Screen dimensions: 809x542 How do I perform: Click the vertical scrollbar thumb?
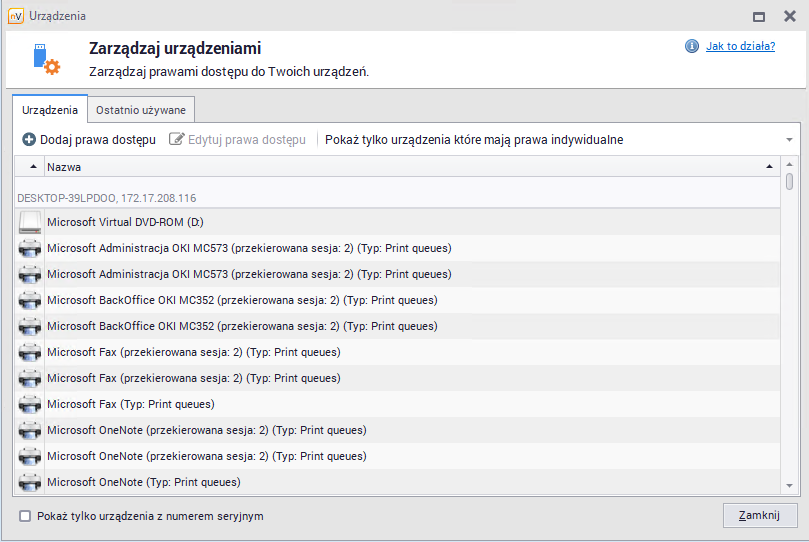click(790, 181)
